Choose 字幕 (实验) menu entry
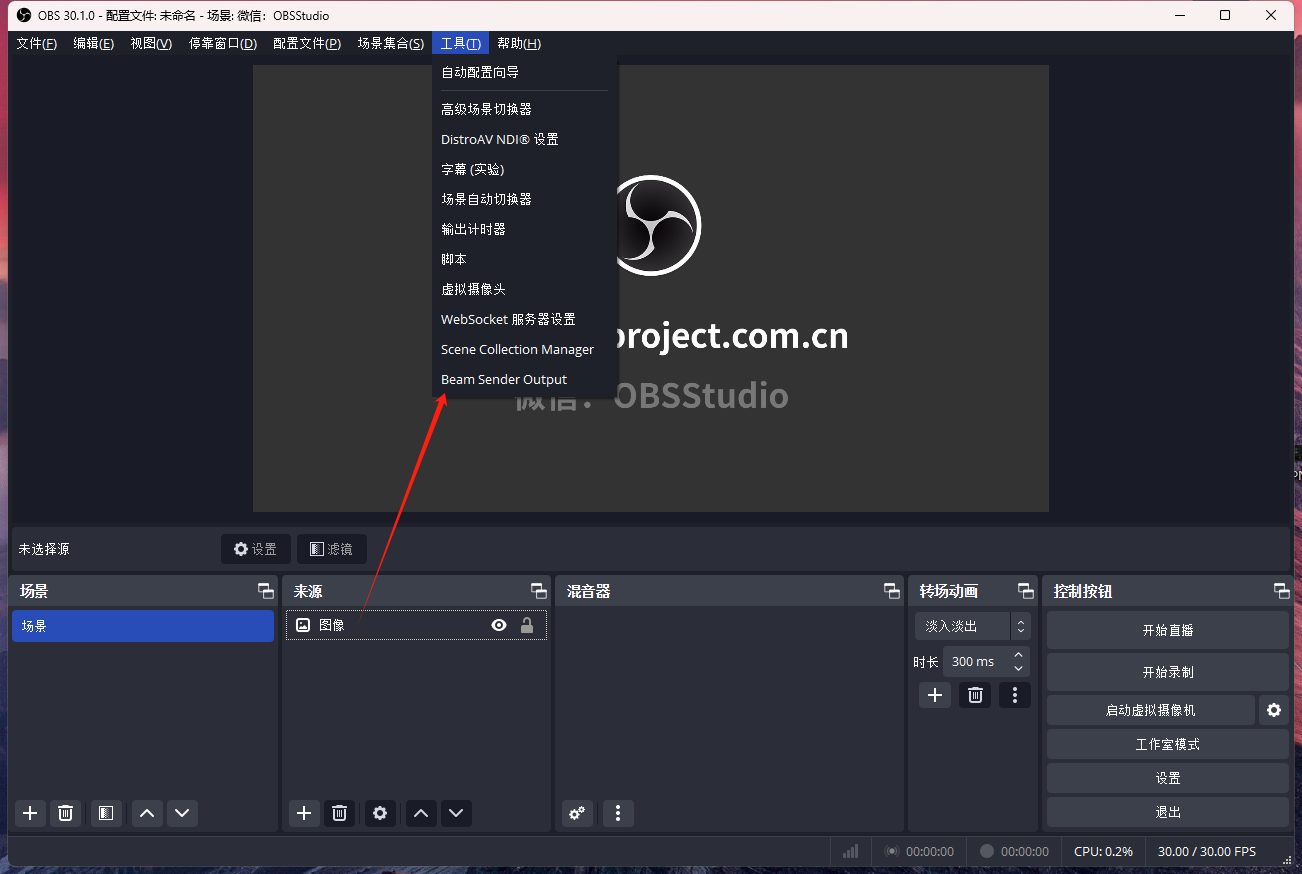 tap(526, 169)
